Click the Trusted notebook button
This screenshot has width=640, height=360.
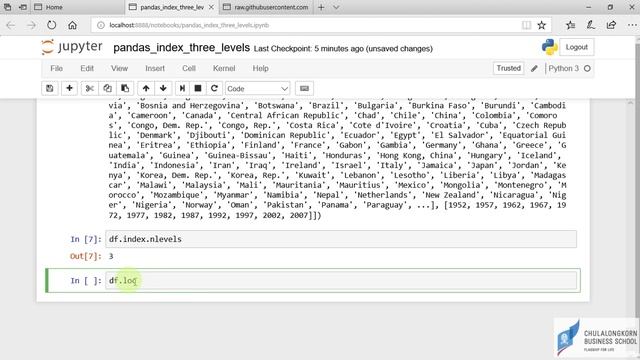pyautogui.click(x=508, y=69)
